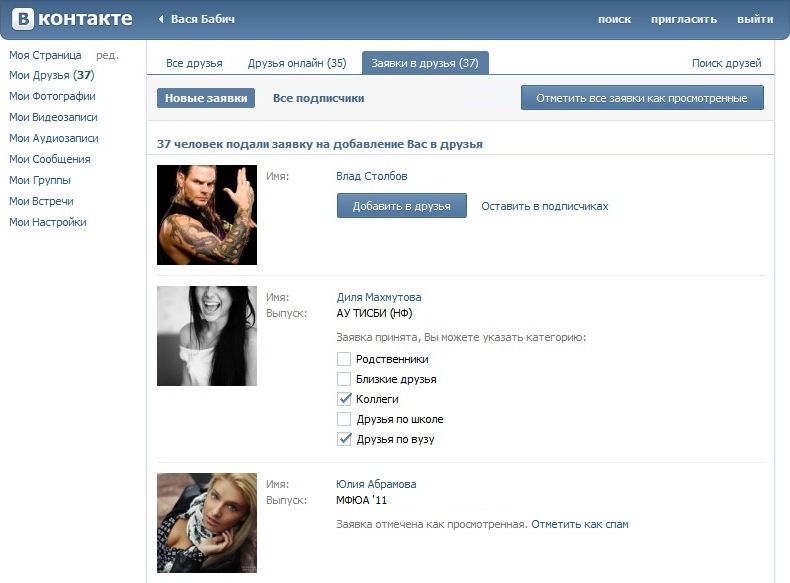Open Влад Столбов's profile photo
This screenshot has width=790, height=583.
(207, 215)
